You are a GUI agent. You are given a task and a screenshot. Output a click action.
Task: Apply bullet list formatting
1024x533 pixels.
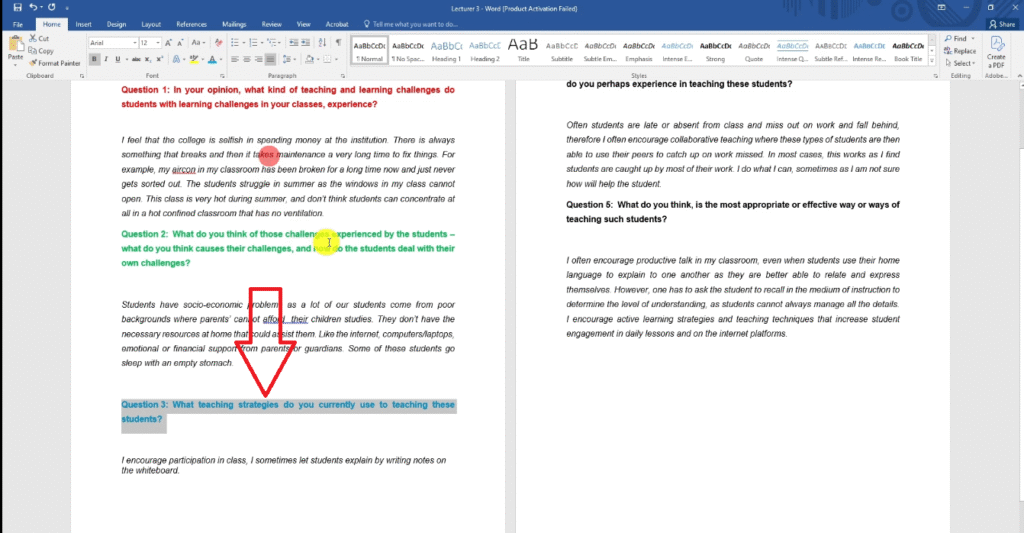tap(235, 43)
